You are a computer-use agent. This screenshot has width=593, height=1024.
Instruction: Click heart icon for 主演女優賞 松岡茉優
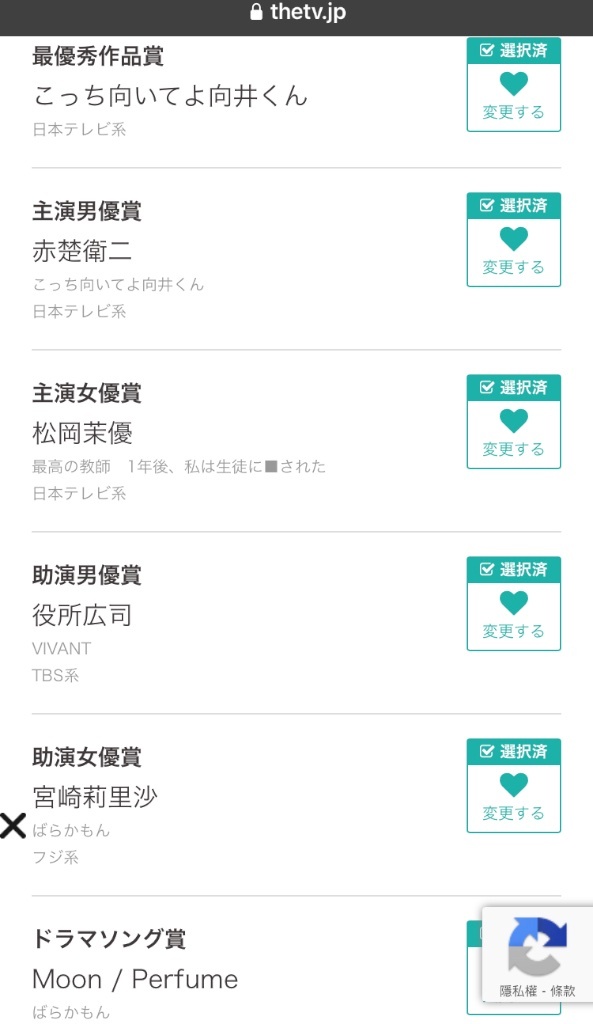point(513,421)
